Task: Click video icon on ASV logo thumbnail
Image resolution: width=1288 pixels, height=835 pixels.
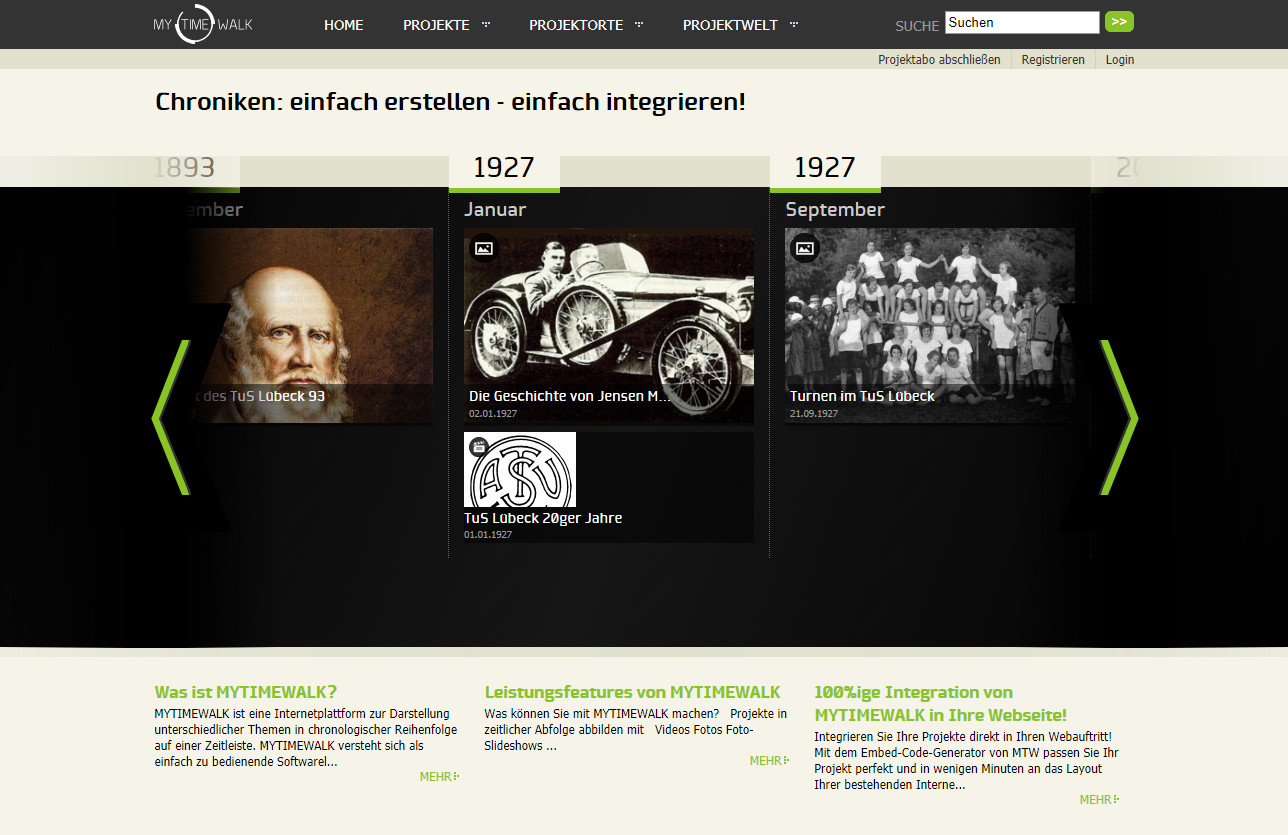Action: 479,446
